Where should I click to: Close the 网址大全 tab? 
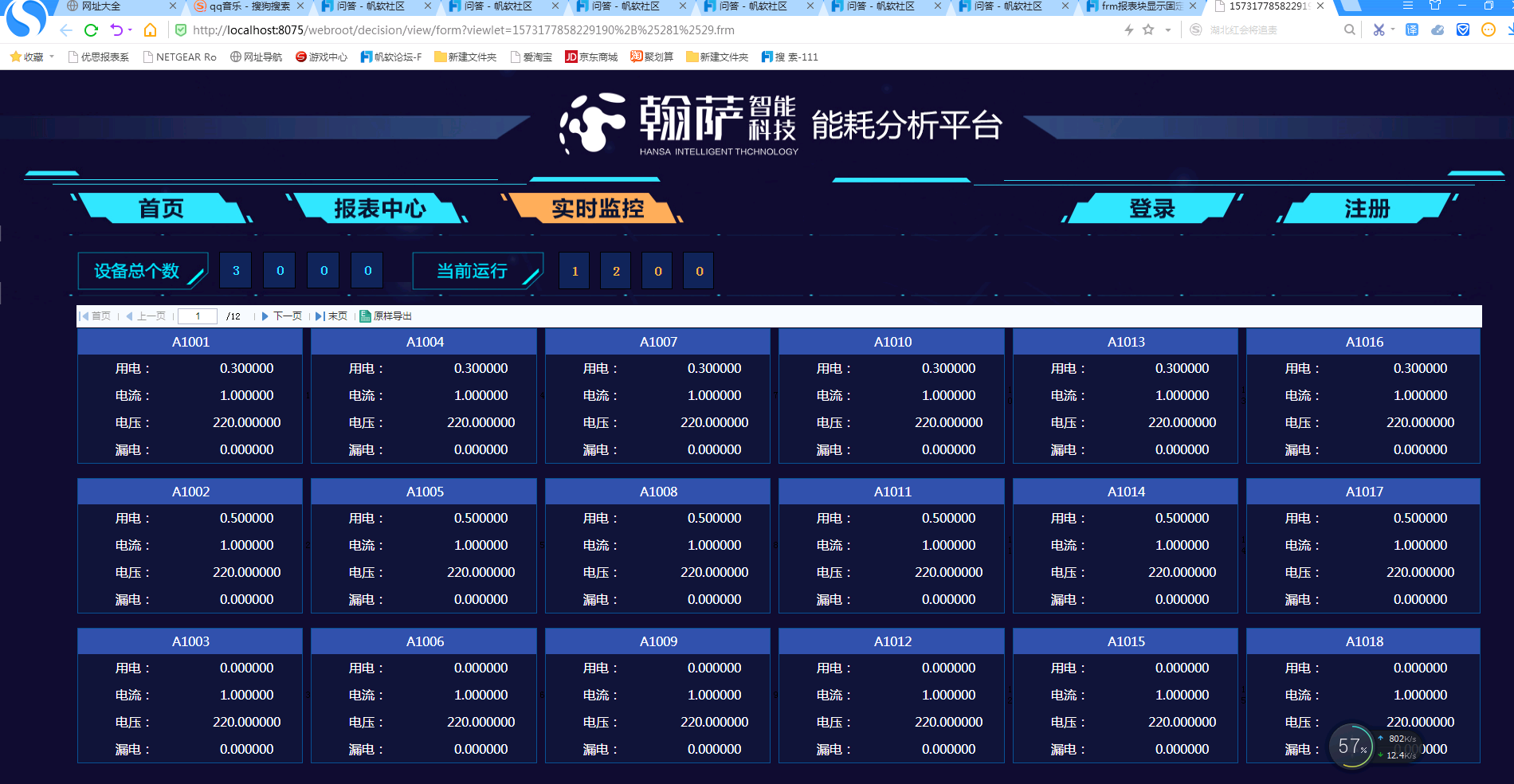pos(173,6)
